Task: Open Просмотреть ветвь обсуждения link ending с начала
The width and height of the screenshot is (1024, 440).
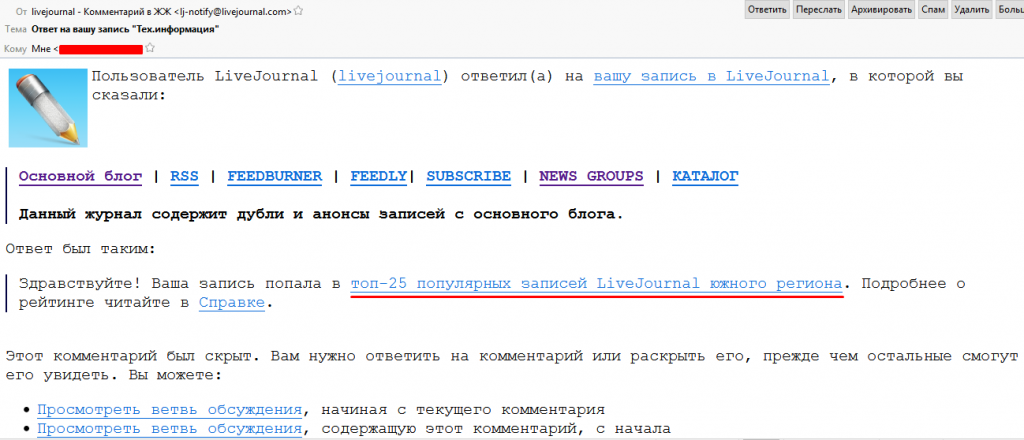Action: (170, 429)
